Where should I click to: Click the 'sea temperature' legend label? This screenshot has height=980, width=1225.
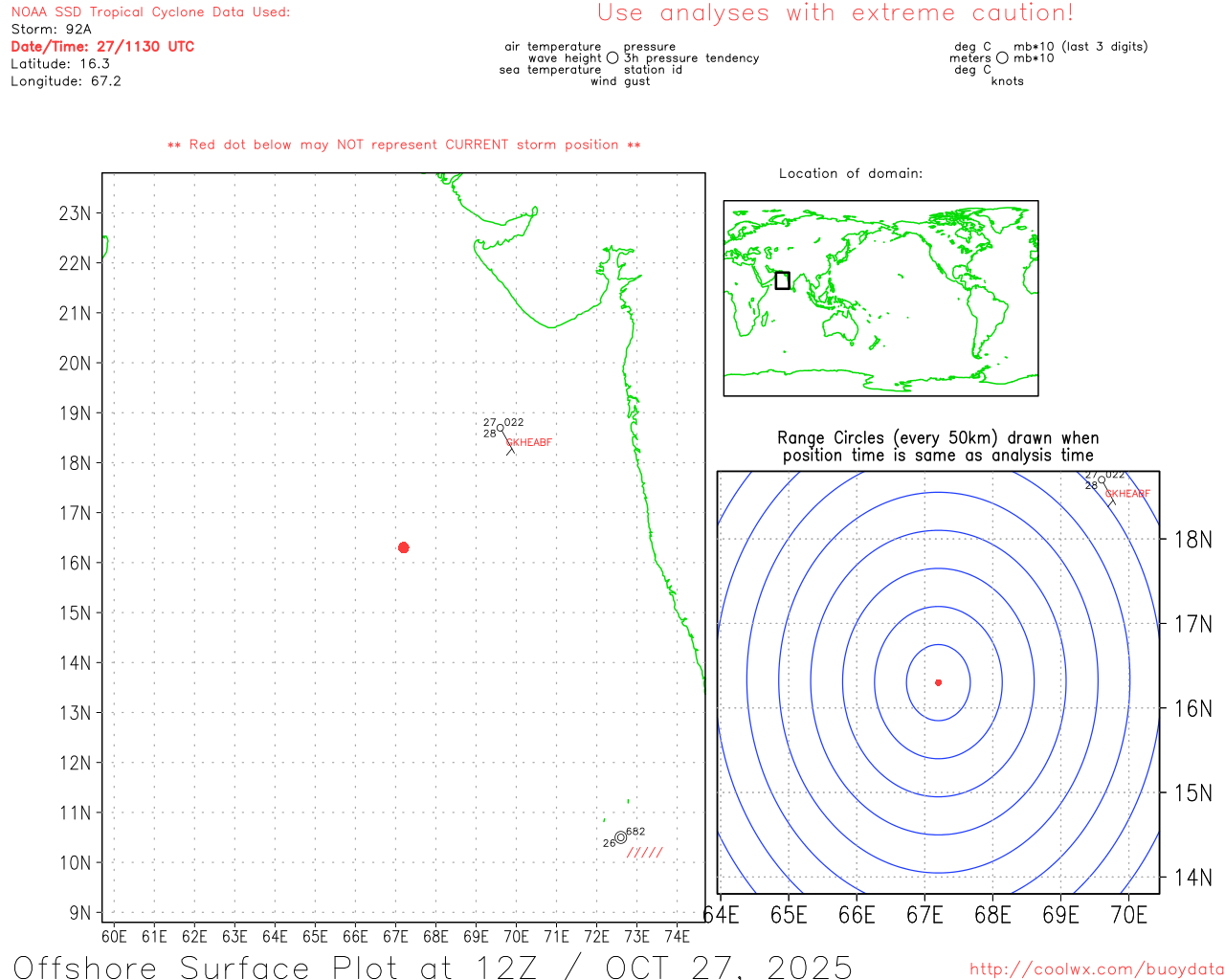[550, 70]
